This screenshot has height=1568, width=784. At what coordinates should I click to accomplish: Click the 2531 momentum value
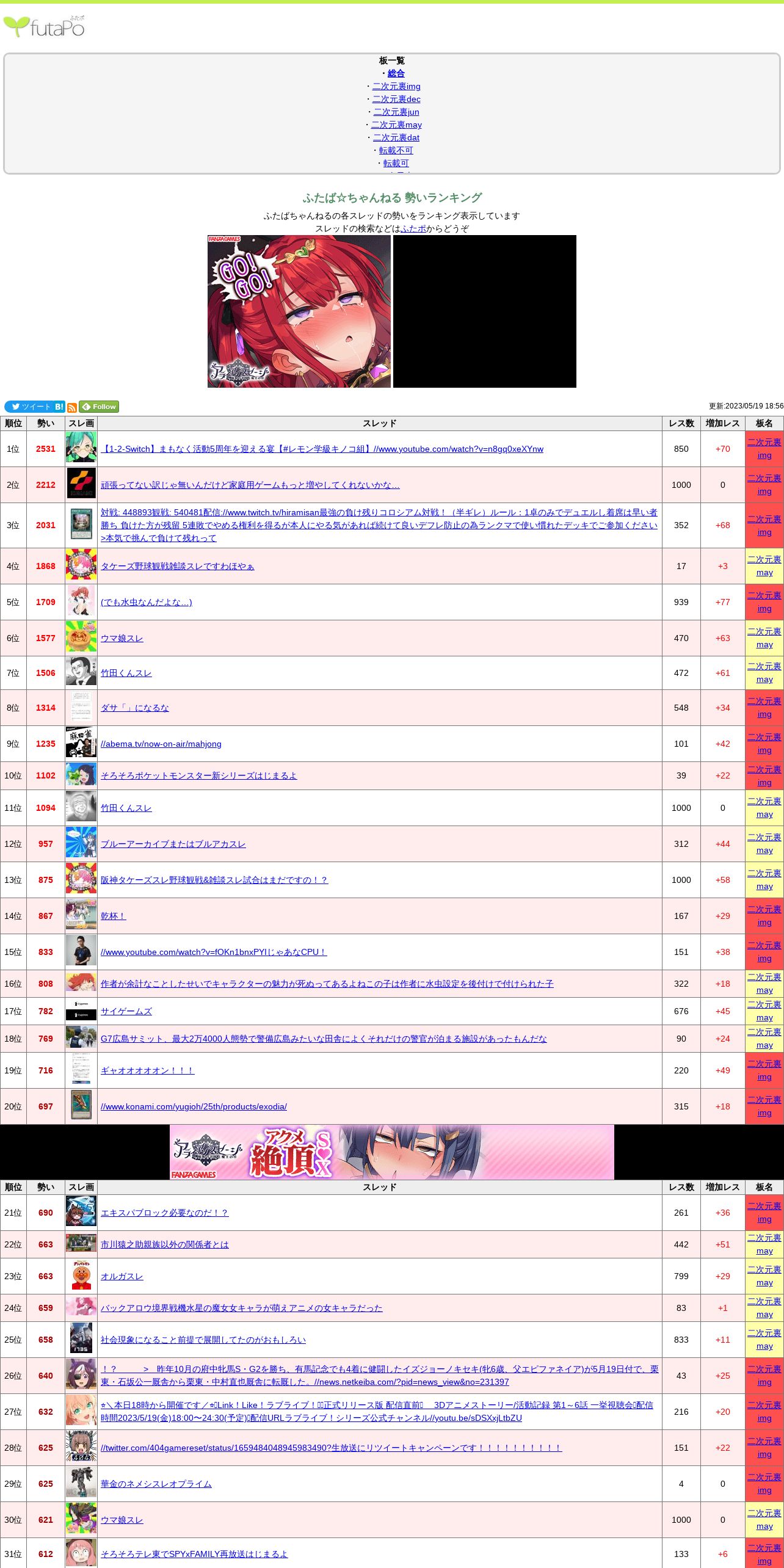click(x=46, y=449)
